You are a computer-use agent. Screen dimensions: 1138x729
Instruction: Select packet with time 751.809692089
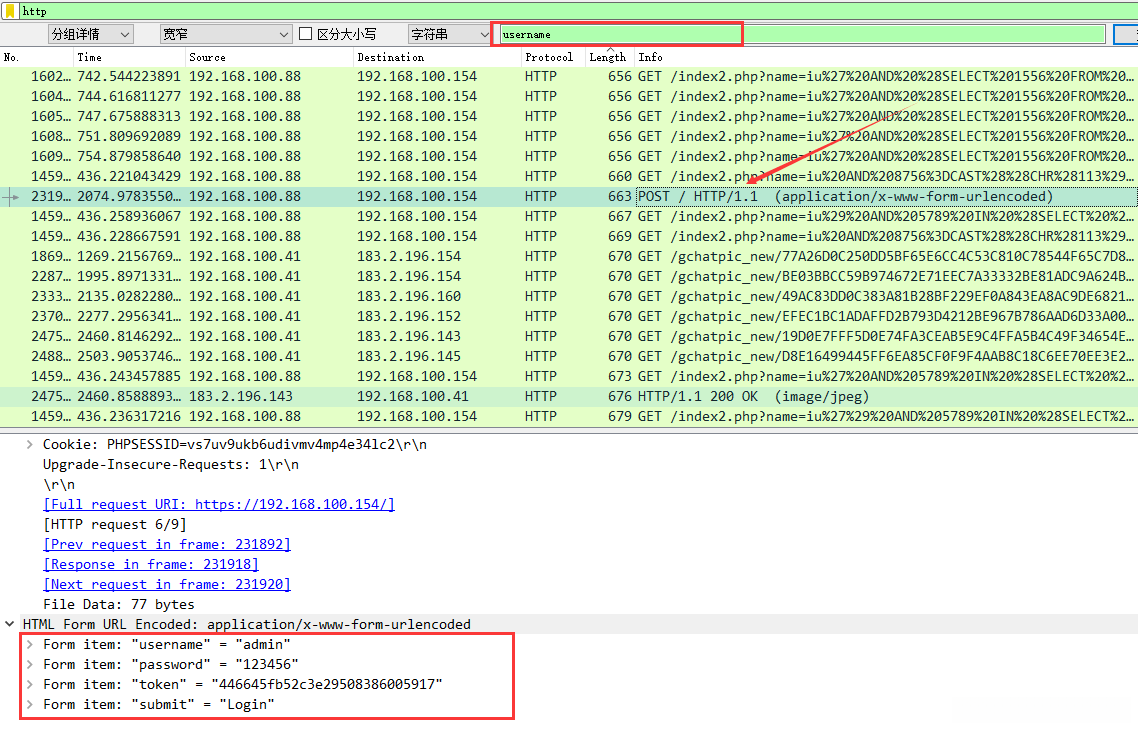coord(569,137)
